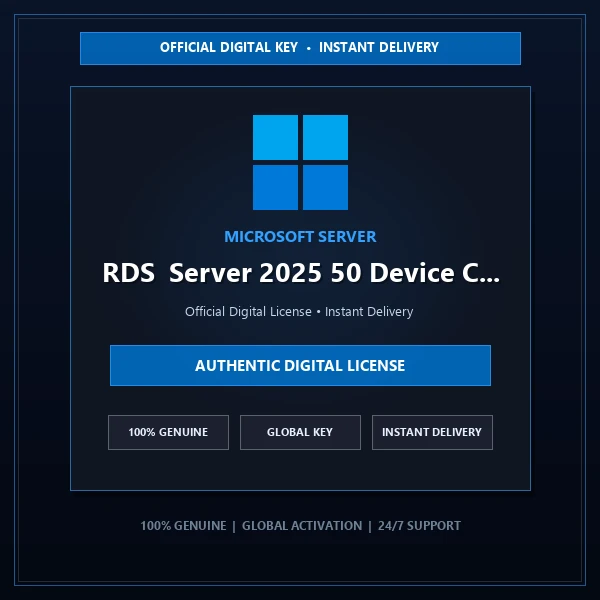
Task: Click the Official Digital License subtitle
Action: click(x=299, y=311)
